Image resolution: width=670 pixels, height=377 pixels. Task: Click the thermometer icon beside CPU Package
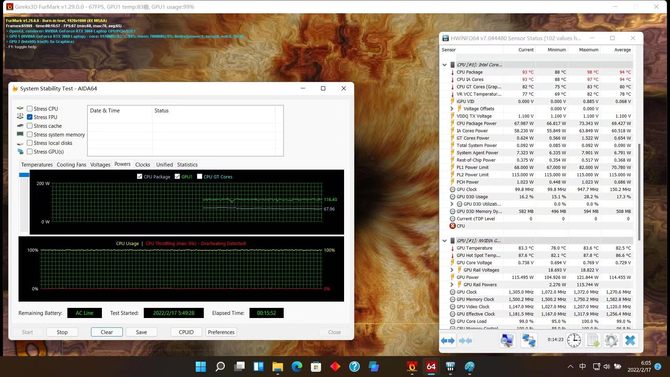453,72
